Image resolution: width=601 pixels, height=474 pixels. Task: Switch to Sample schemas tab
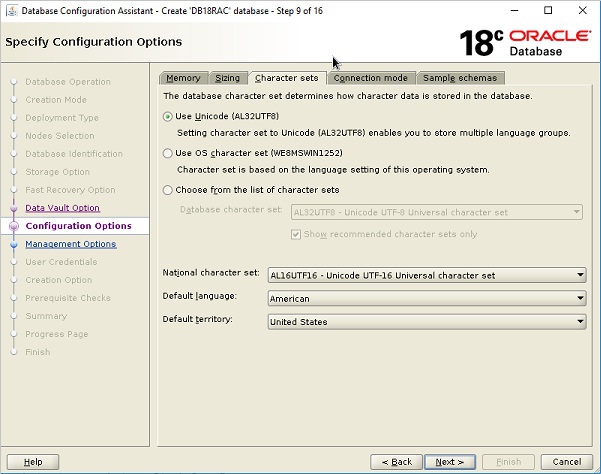[x=460, y=78]
